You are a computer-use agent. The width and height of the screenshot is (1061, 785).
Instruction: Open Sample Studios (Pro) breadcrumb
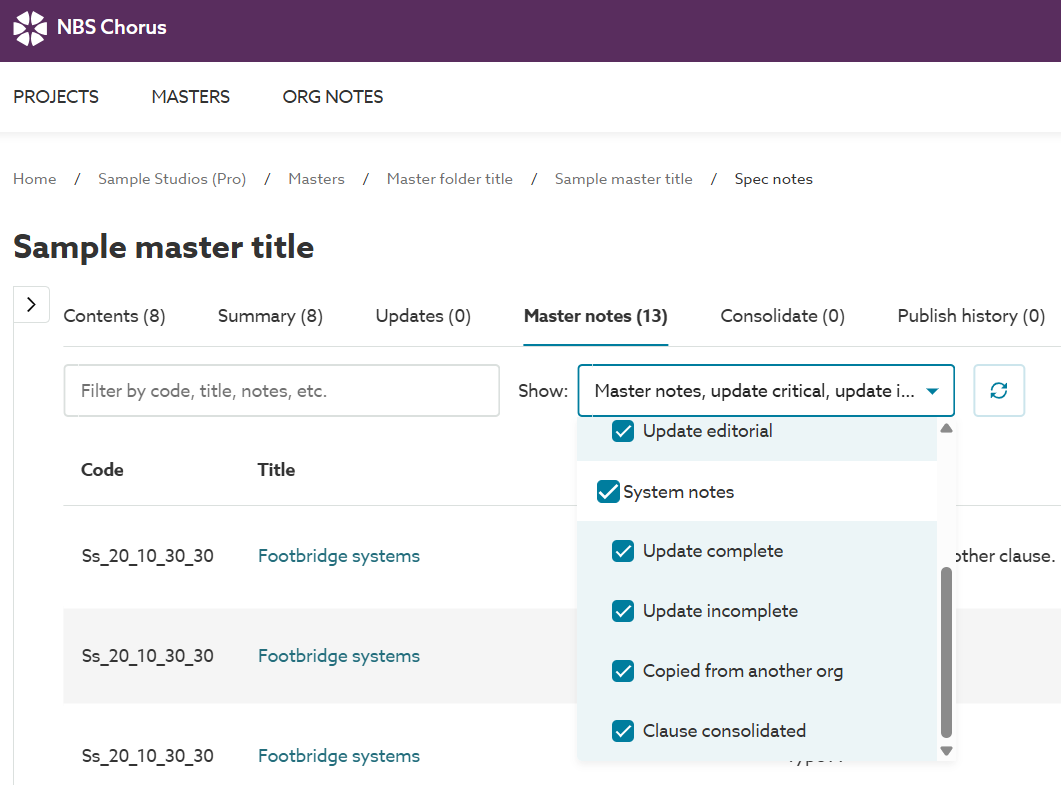[x=172, y=179]
